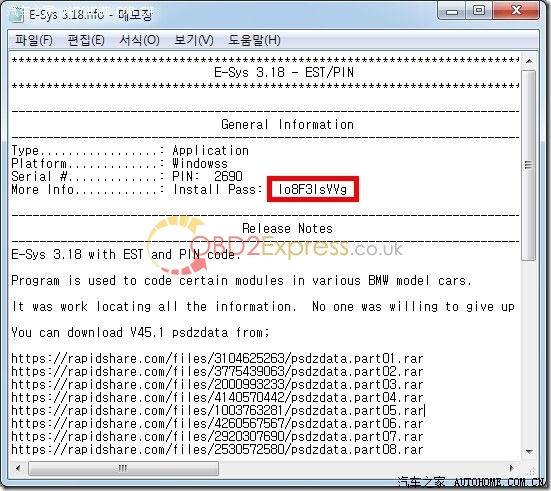The image size is (551, 491).
Task: Click the line 'You can download V45.1 psdzdata from;'
Action: (141, 332)
